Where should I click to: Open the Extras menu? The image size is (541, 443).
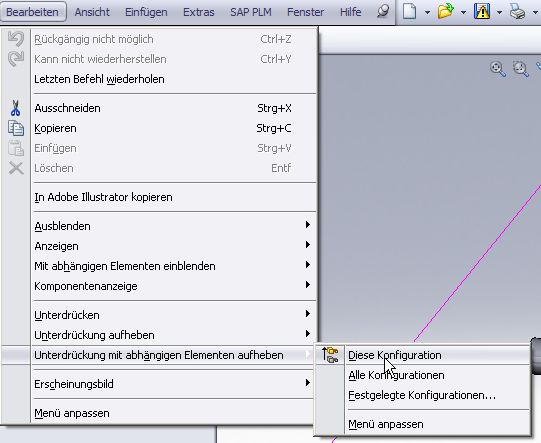[199, 12]
